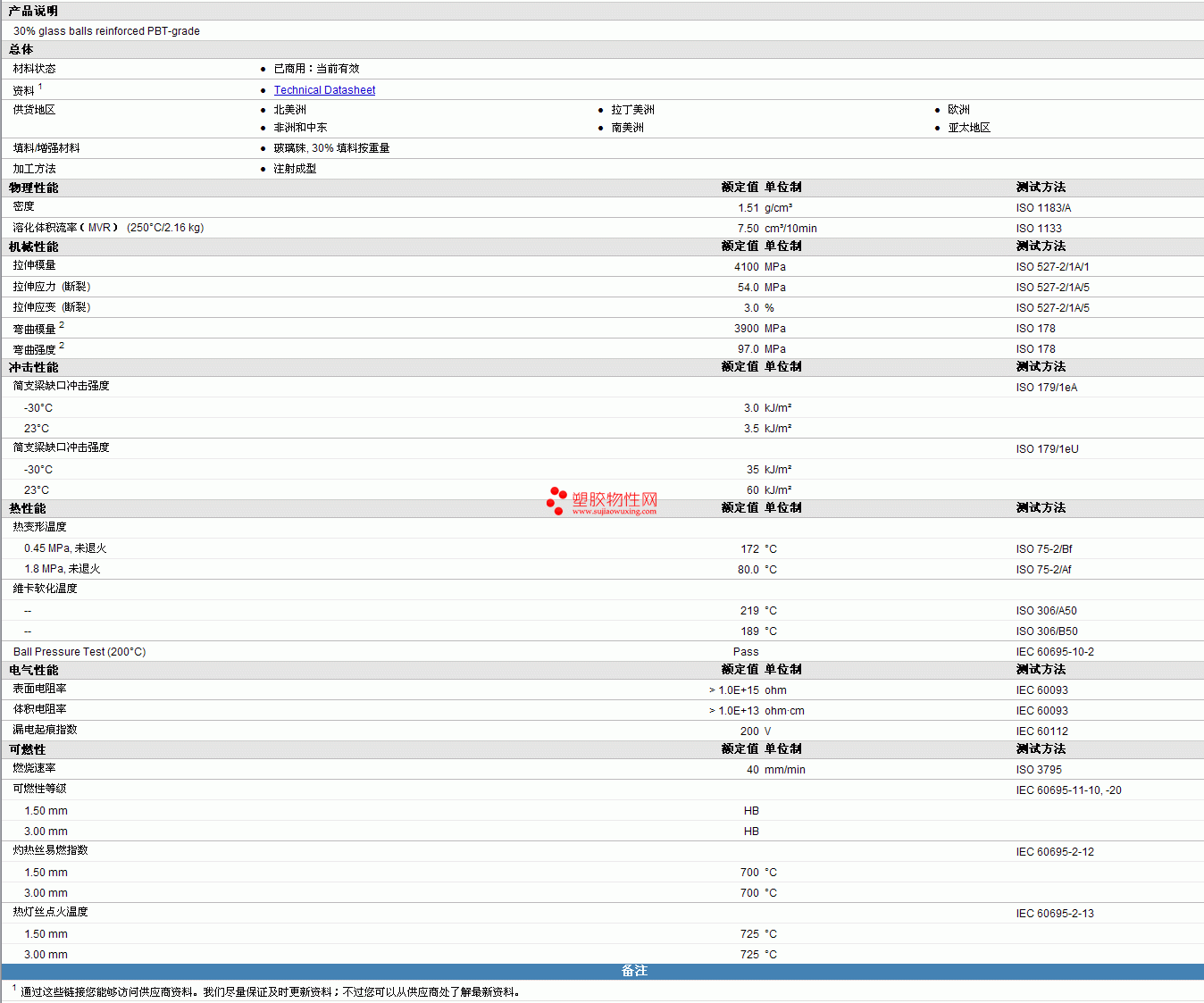Click the 30% glass balls description text
The width and height of the screenshot is (1204, 1003).
click(x=106, y=31)
